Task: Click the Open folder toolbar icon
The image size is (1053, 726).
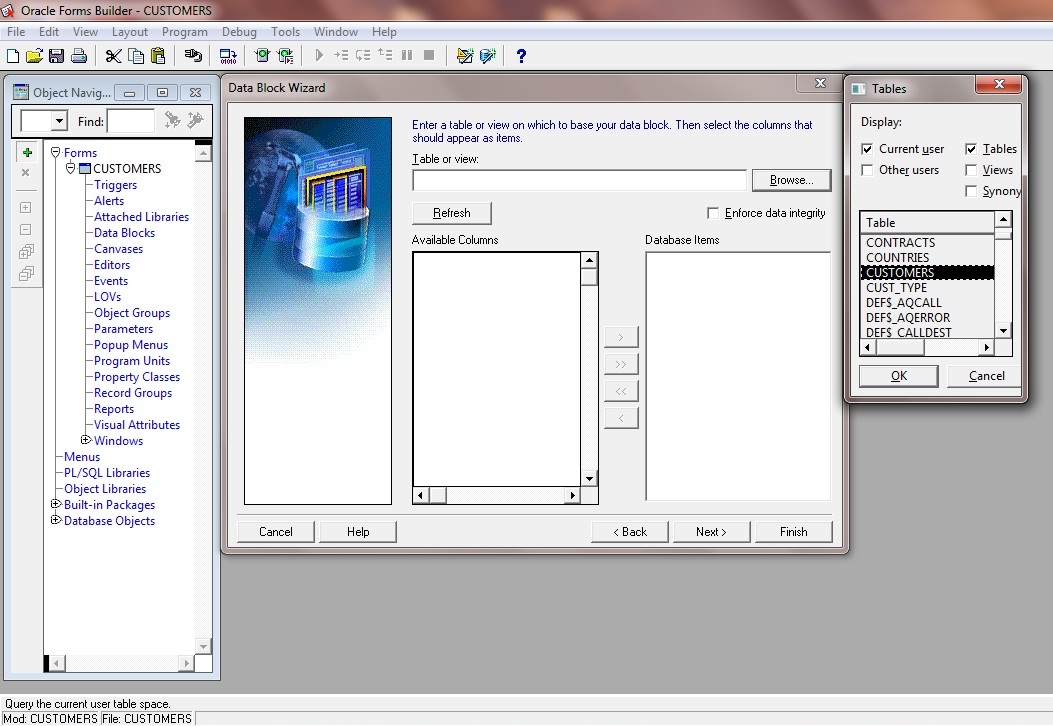Action: (34, 56)
